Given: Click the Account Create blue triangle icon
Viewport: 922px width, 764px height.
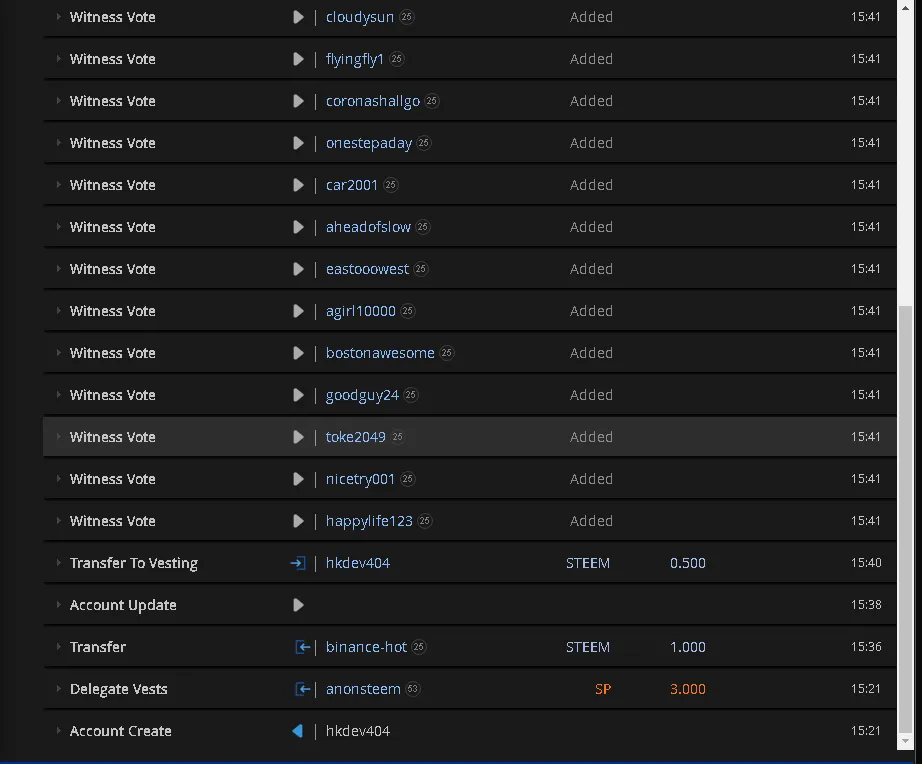Looking at the screenshot, I should point(298,731).
